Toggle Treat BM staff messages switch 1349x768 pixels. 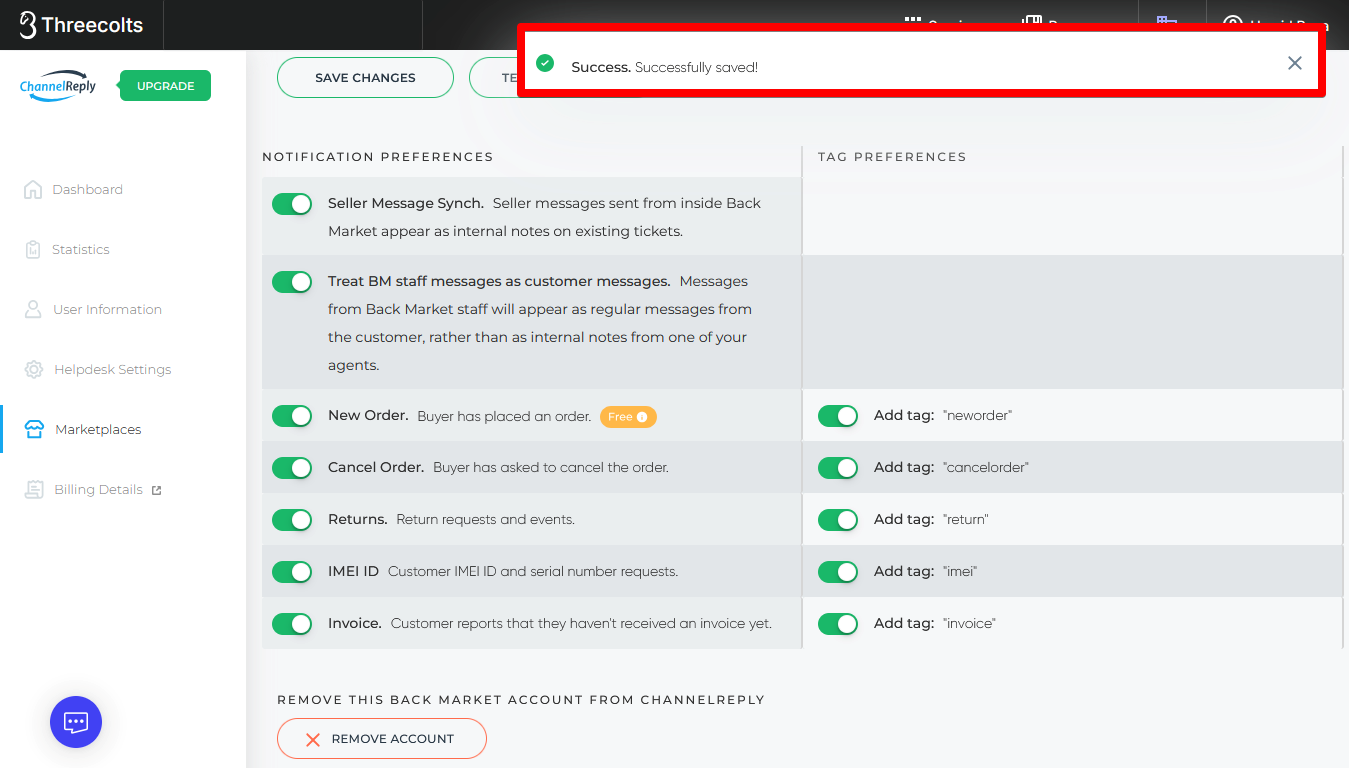pos(292,282)
